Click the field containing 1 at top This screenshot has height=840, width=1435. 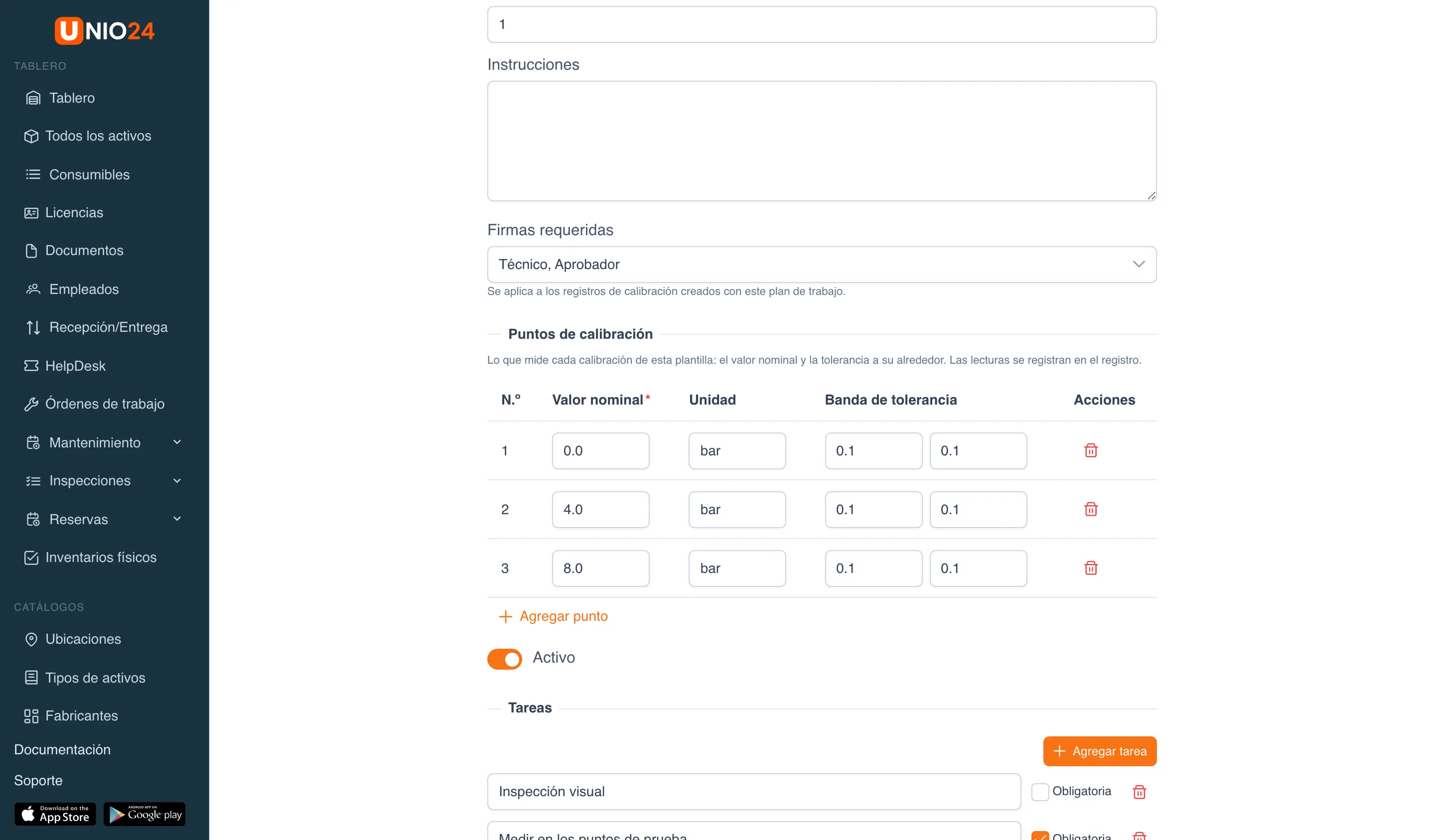click(x=822, y=24)
